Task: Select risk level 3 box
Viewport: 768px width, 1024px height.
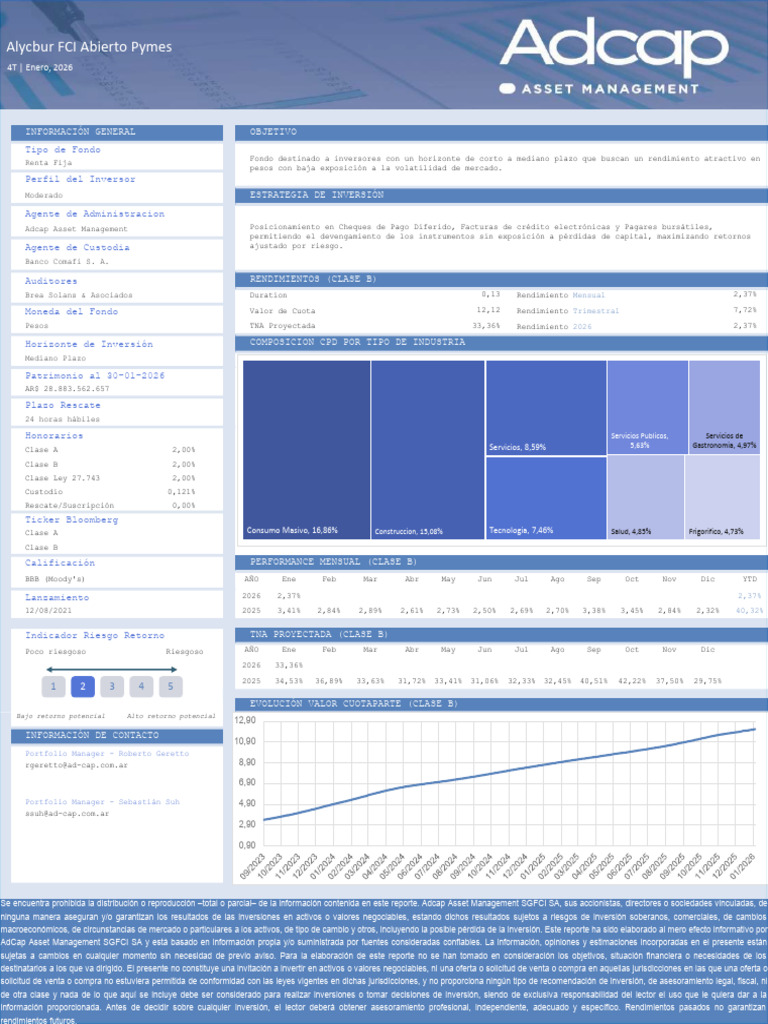Action: [112, 686]
